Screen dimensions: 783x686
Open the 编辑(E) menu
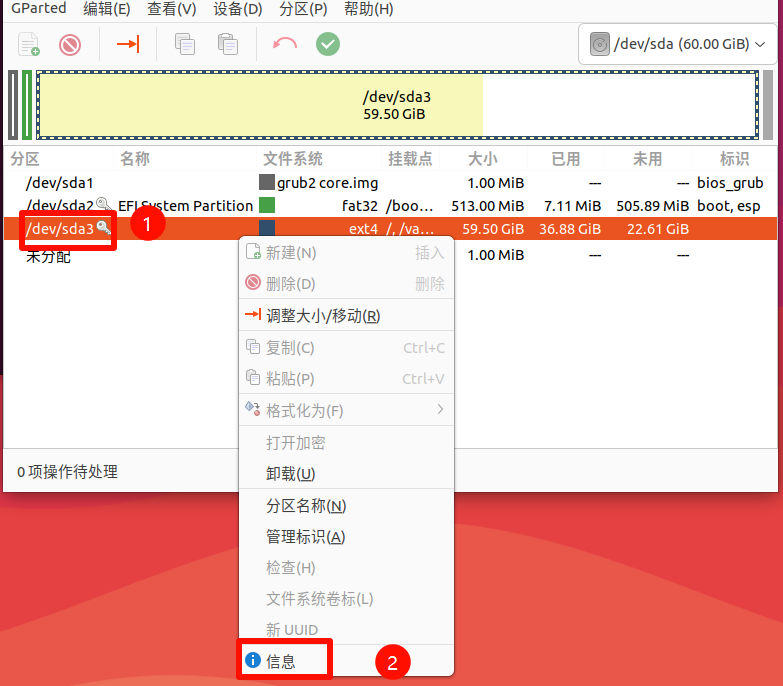107,8
